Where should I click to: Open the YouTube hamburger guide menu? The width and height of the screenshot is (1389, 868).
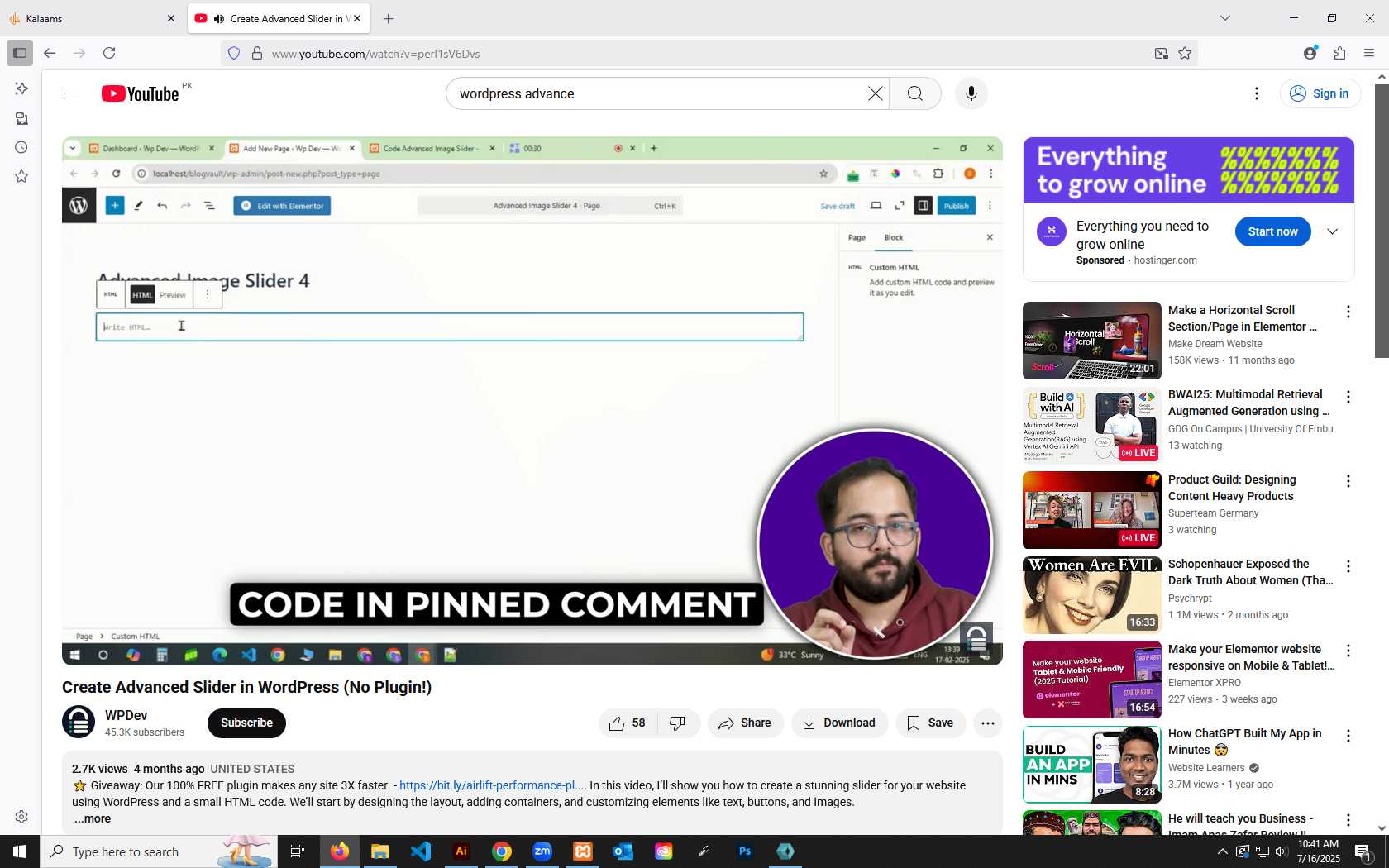click(x=72, y=93)
